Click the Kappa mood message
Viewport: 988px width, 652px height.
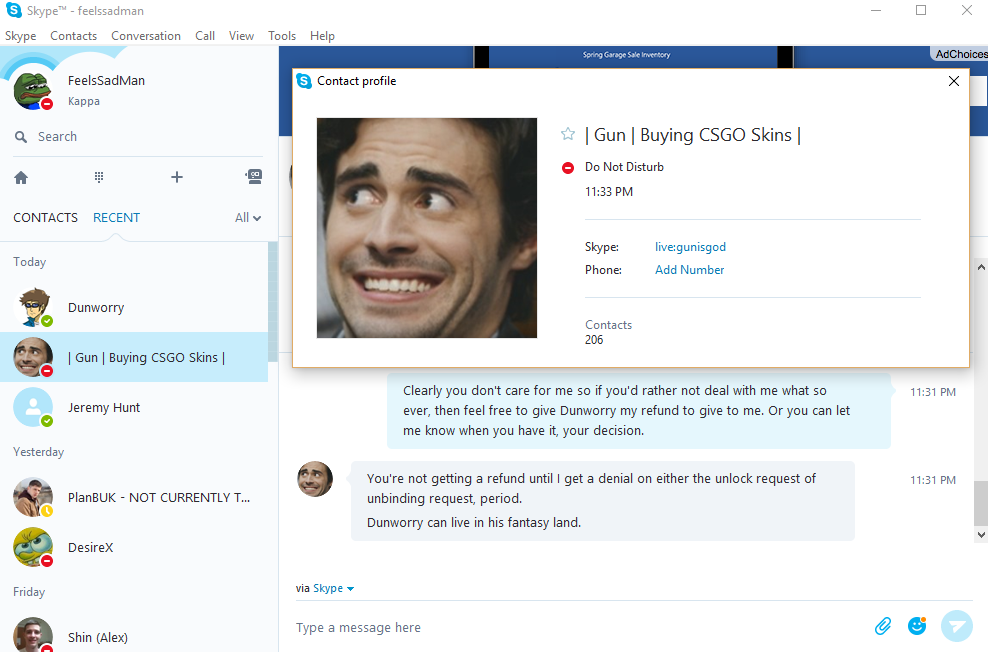pyautogui.click(x=84, y=101)
